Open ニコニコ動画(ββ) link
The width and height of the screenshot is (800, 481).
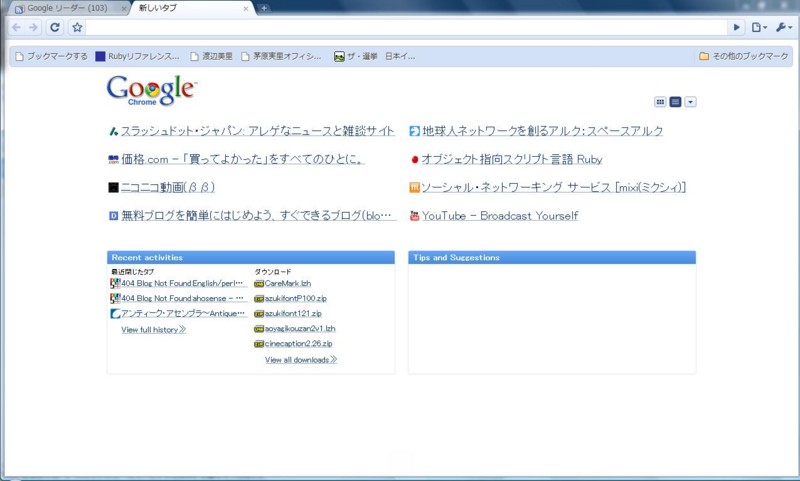tap(168, 188)
